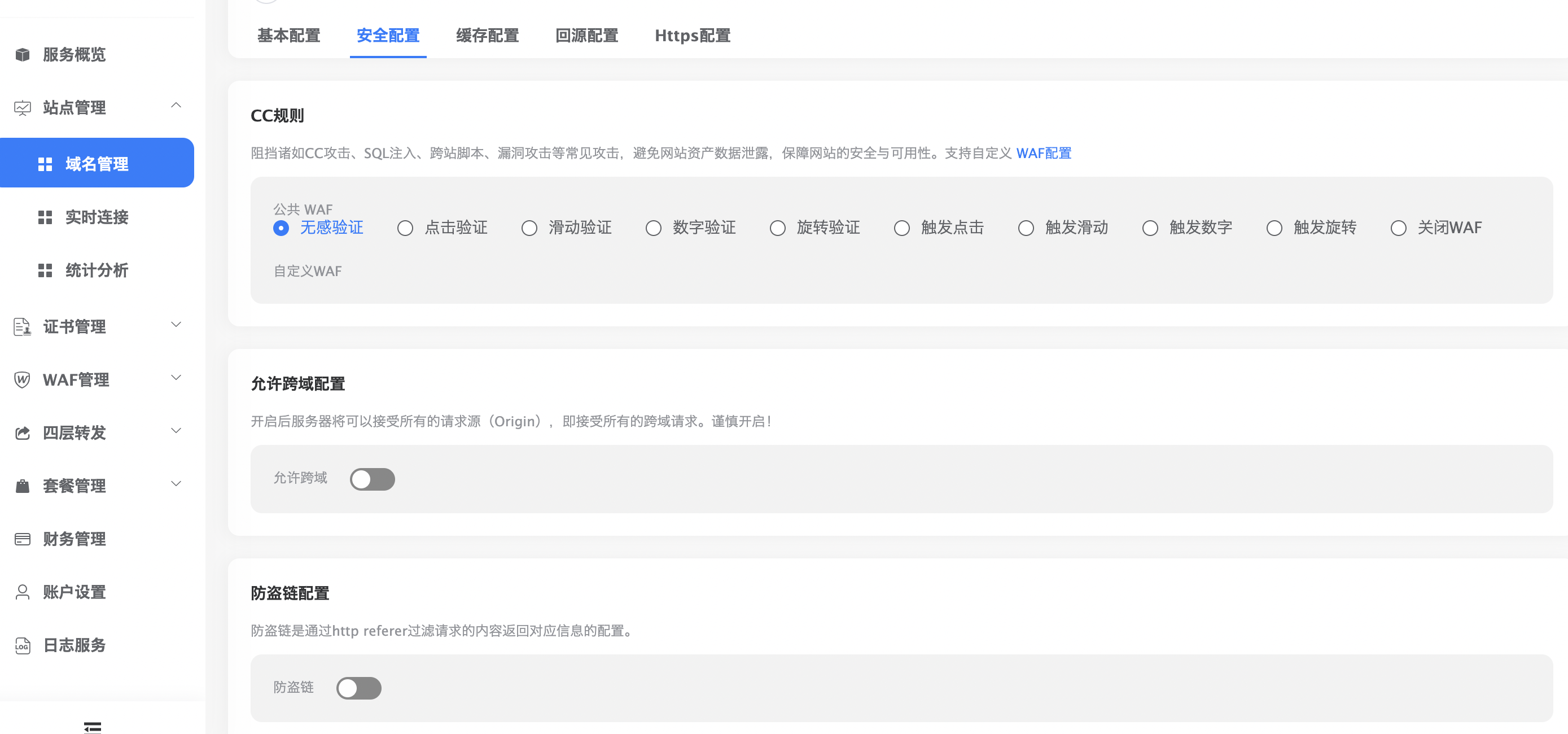This screenshot has height=734, width=1568.
Task: Click the 日志服务 log file icon
Action: pos(23,645)
